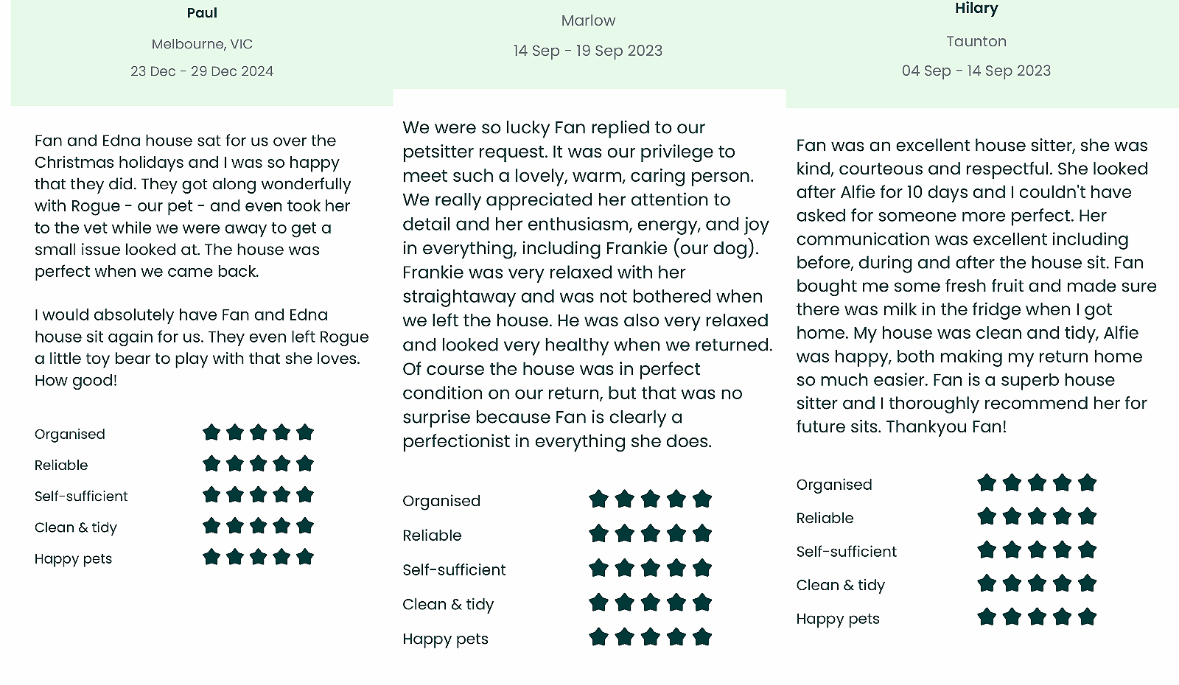This screenshot has height=685, width=1179.
Task: Click Marlow review's Clean & tidy stars
Action: point(650,603)
